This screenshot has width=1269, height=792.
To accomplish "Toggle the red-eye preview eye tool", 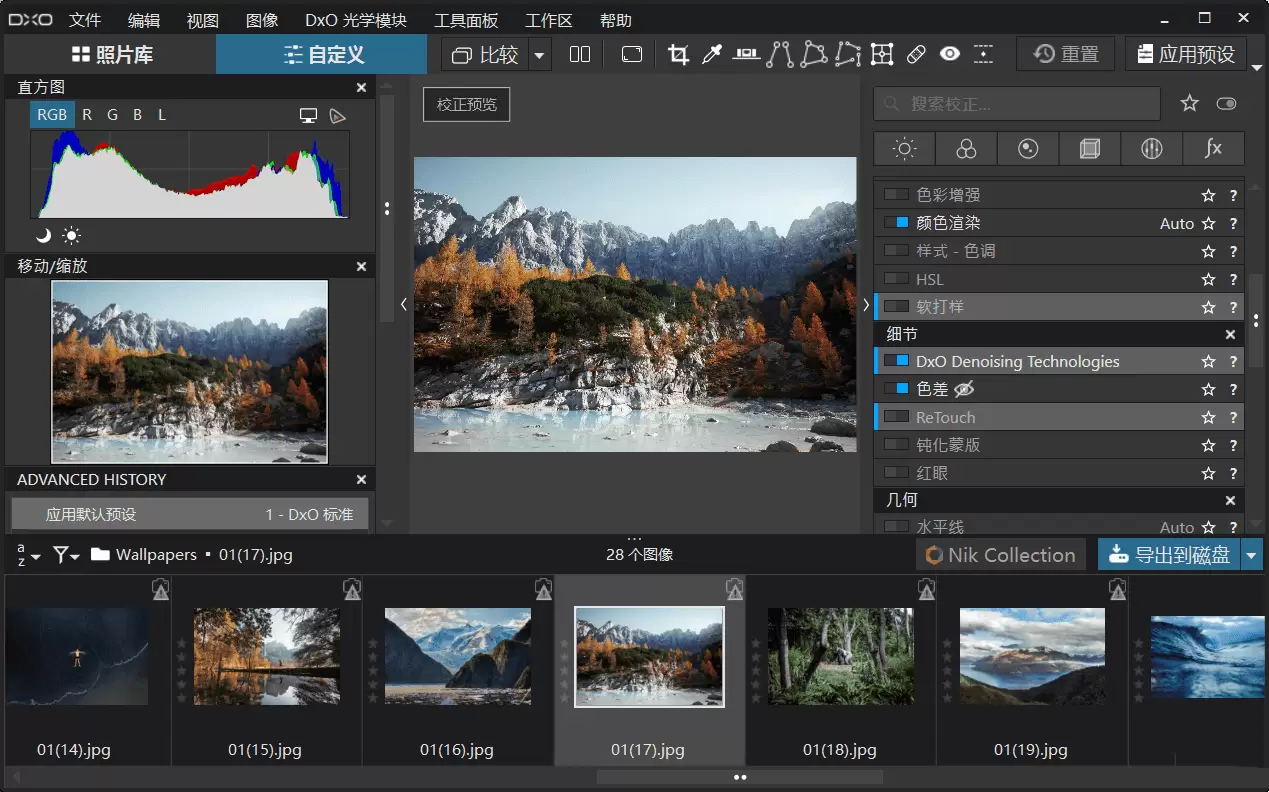I will [x=950, y=55].
